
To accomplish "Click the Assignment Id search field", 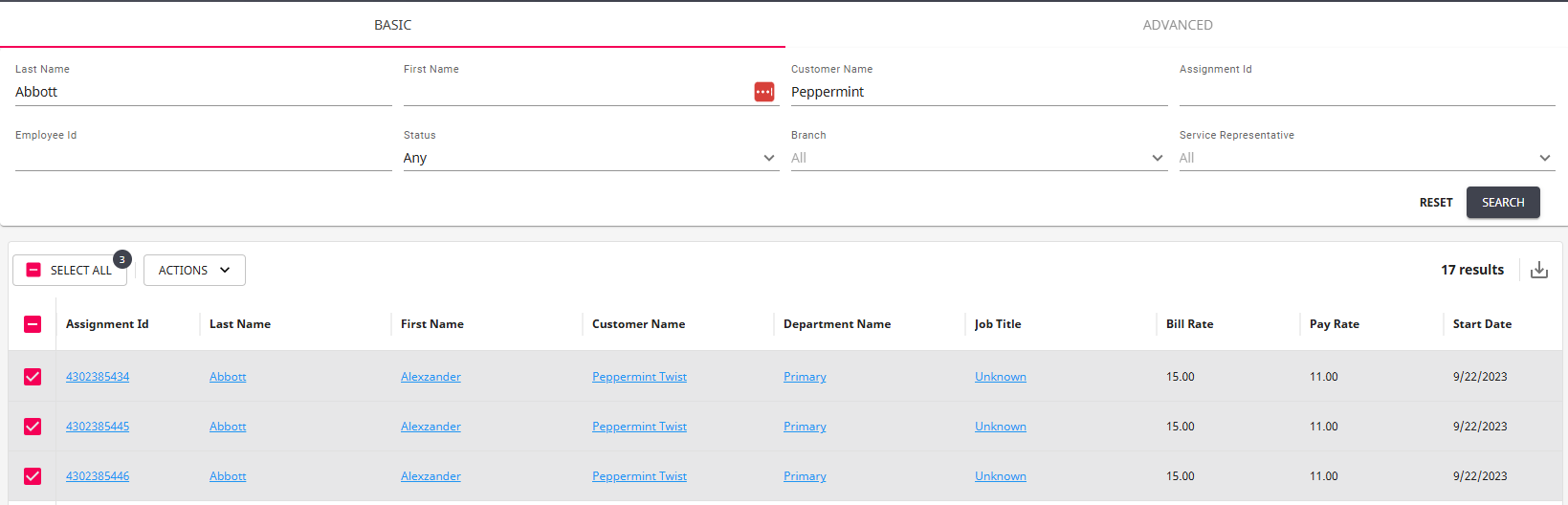I will pos(1367,92).
